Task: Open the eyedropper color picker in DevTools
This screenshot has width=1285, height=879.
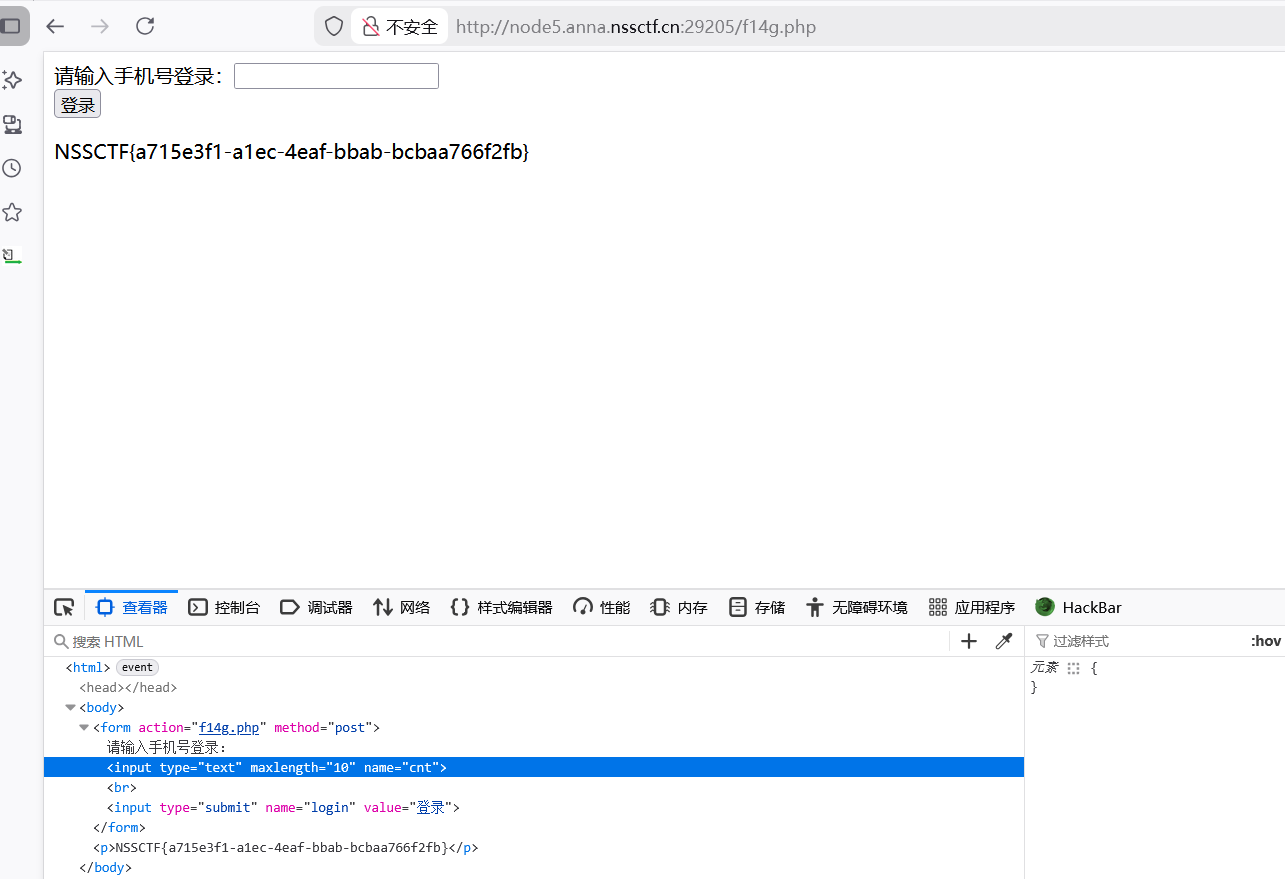Action: 1004,640
